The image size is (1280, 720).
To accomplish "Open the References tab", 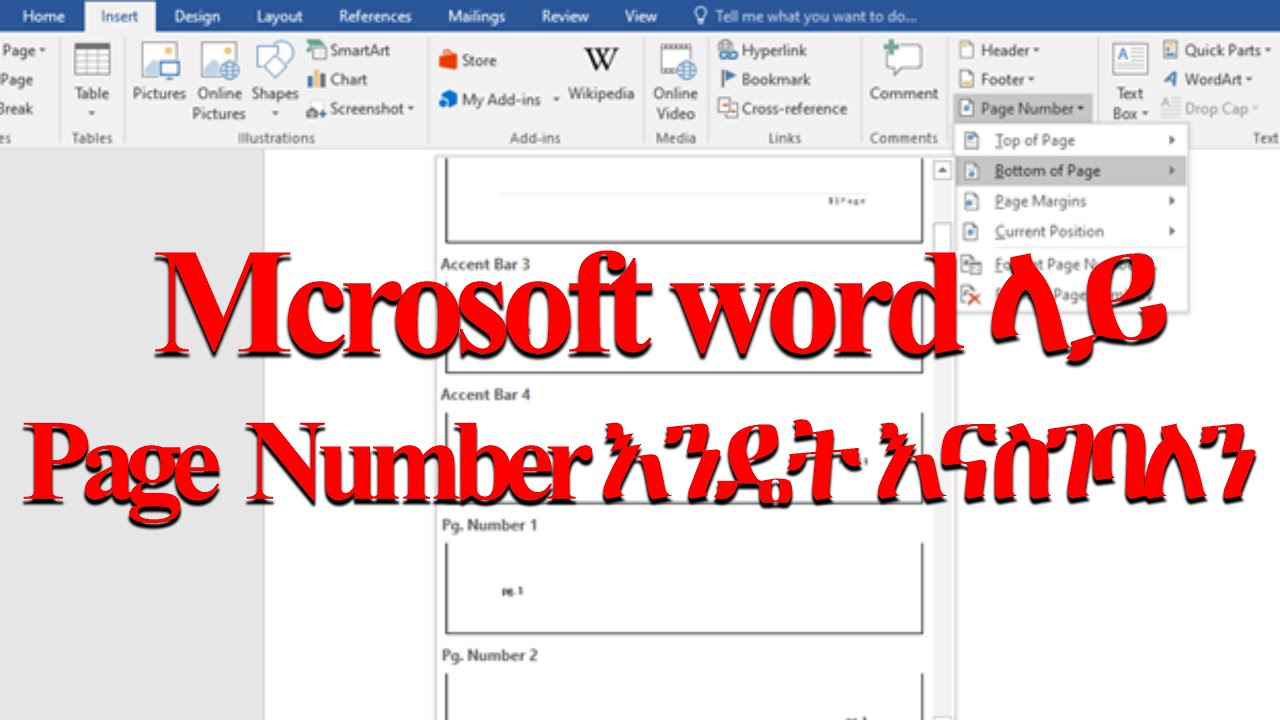I will pos(375,16).
